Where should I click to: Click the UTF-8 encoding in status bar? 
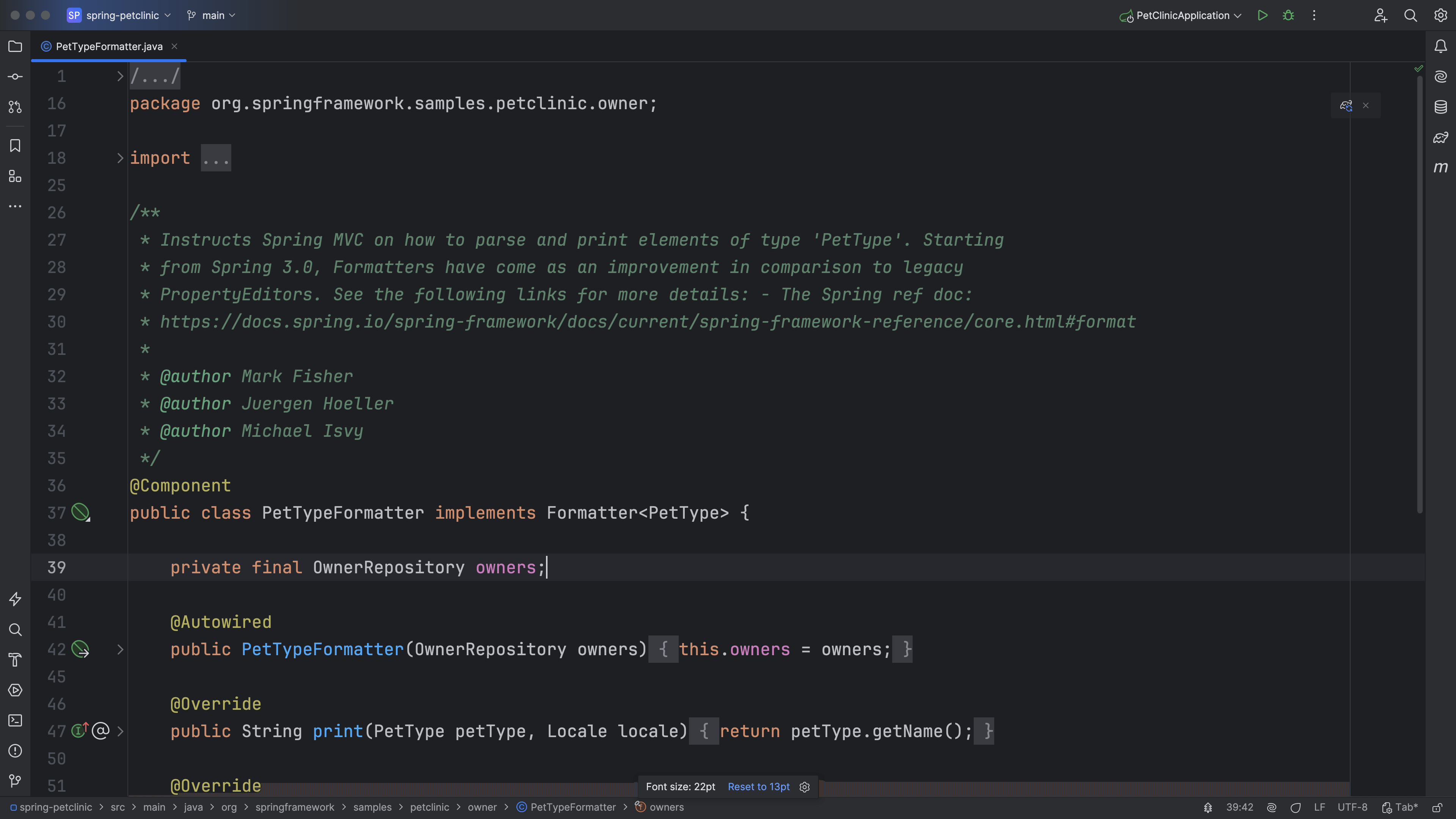[x=1352, y=807]
